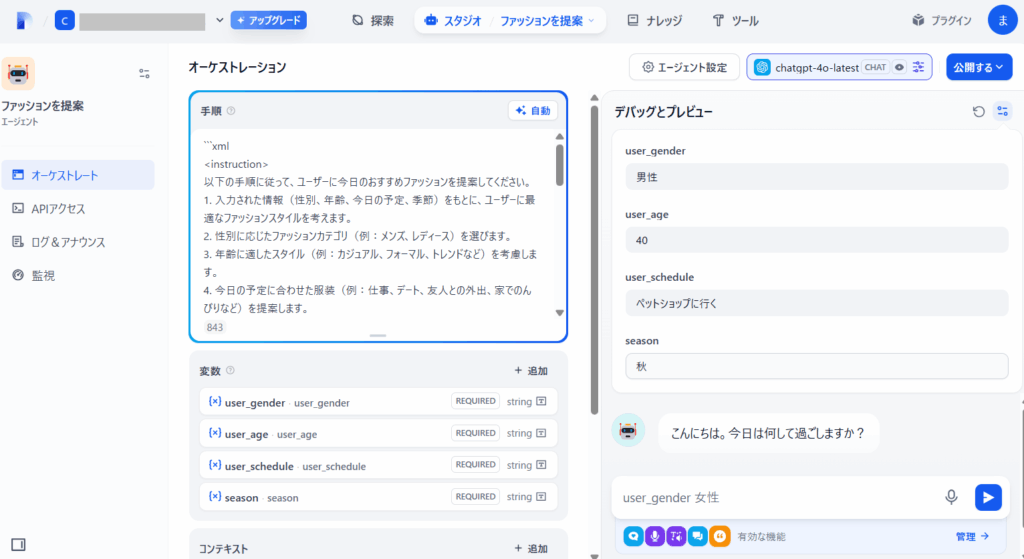Click the user_gender variable row

[378, 402]
